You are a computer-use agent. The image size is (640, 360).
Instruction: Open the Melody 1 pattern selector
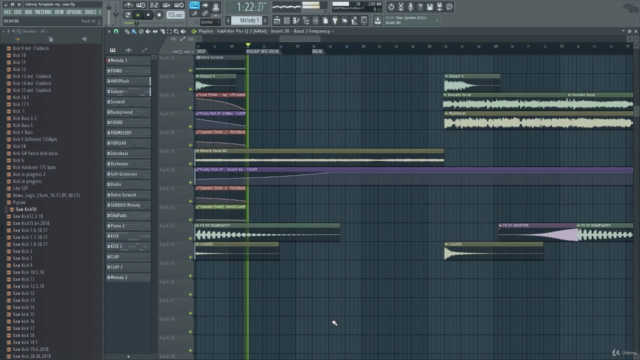click(247, 20)
